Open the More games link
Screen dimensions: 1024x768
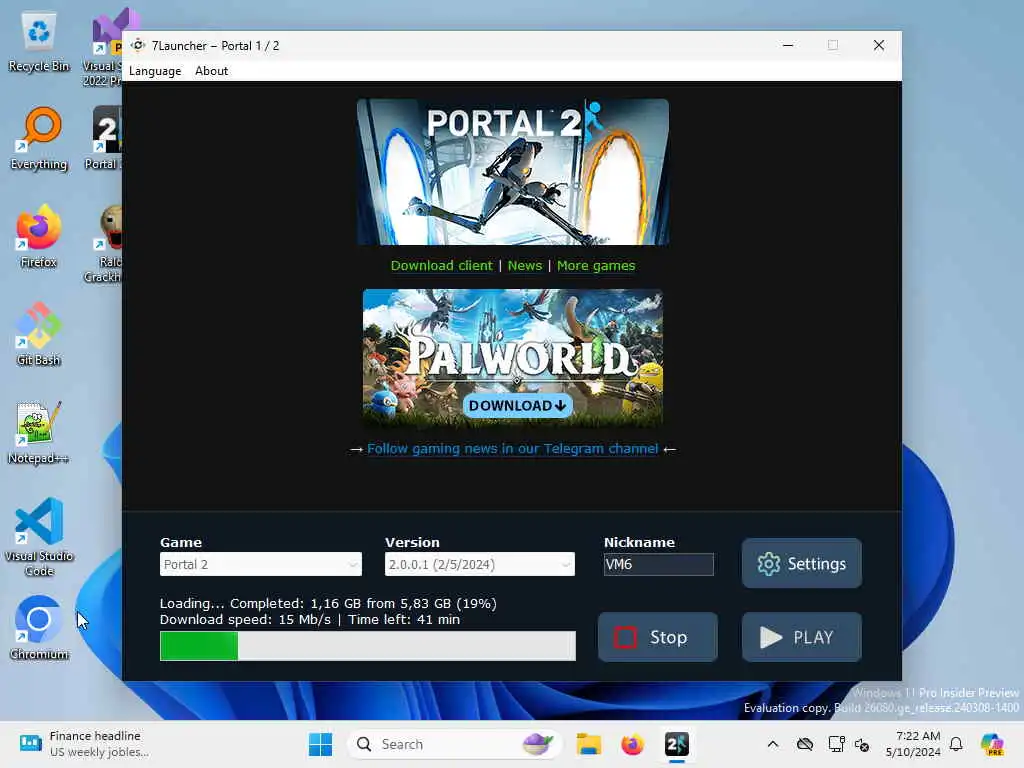tap(596, 266)
